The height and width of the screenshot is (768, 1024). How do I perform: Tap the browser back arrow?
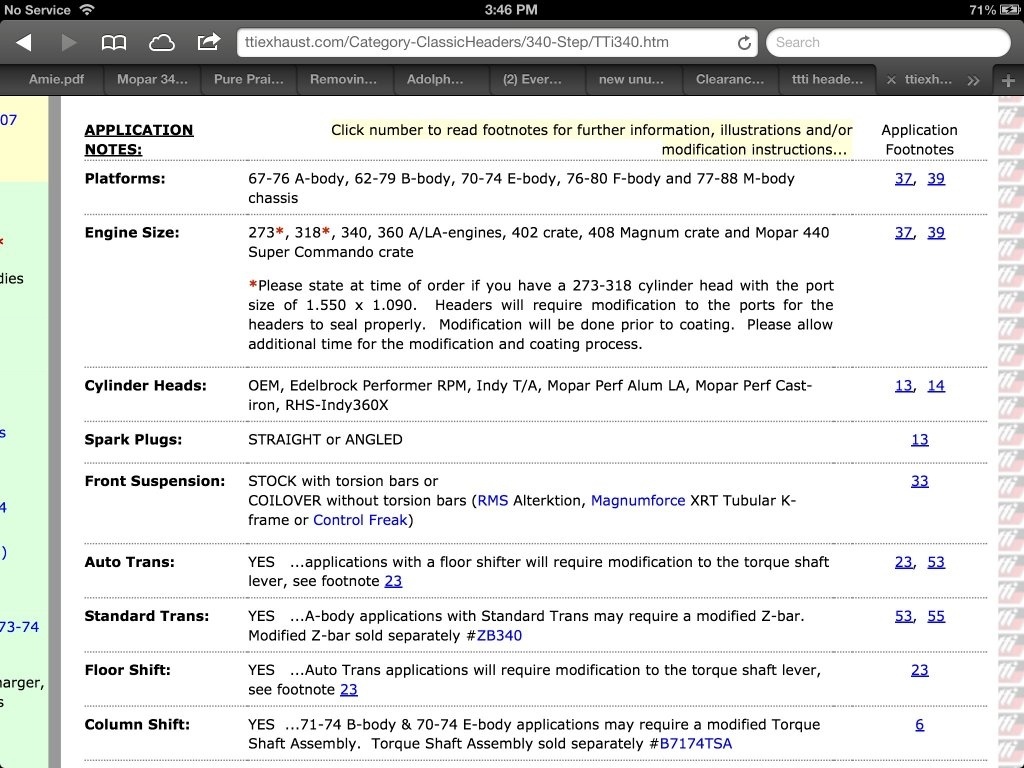tap(24, 42)
